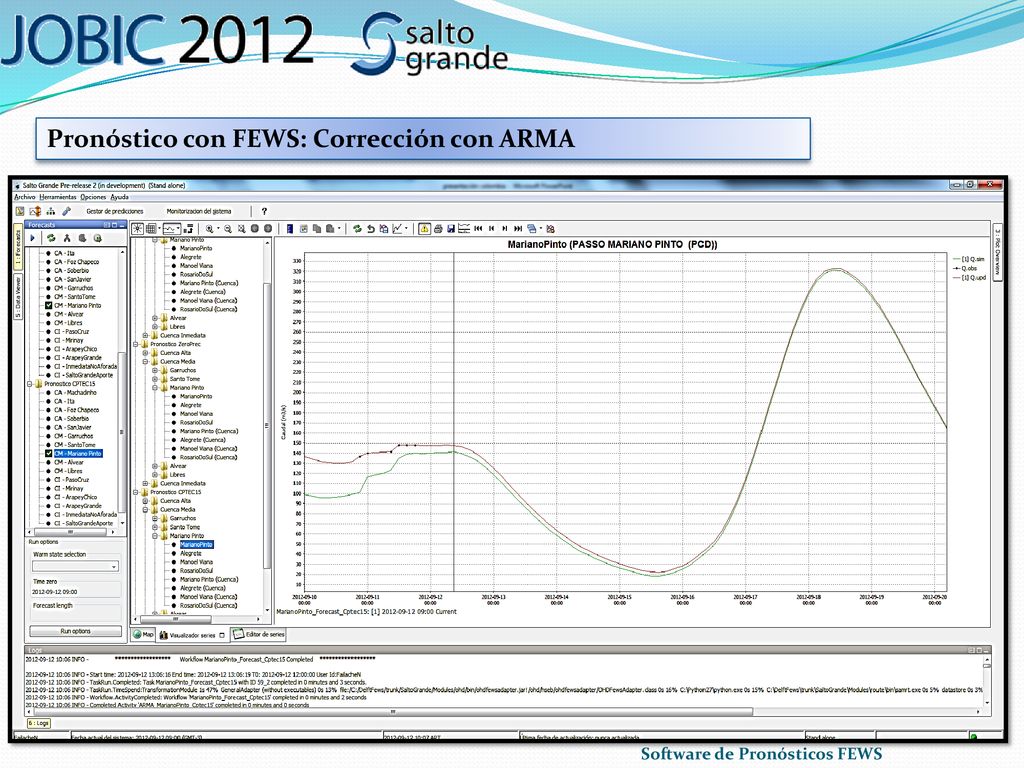
Task: Click the first icon in the top main toolbar
Action: (x=20, y=211)
